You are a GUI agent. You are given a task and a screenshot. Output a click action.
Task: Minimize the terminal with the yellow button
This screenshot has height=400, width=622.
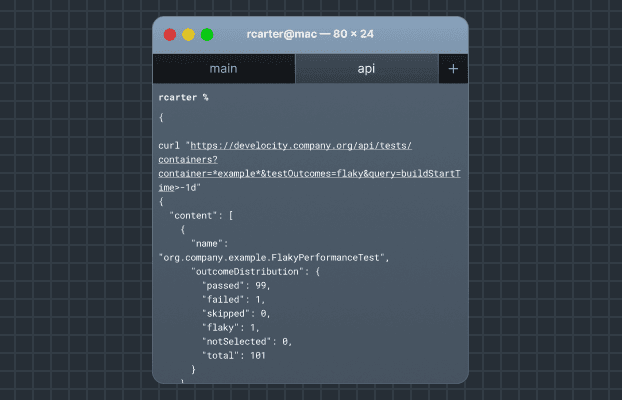tap(189, 35)
